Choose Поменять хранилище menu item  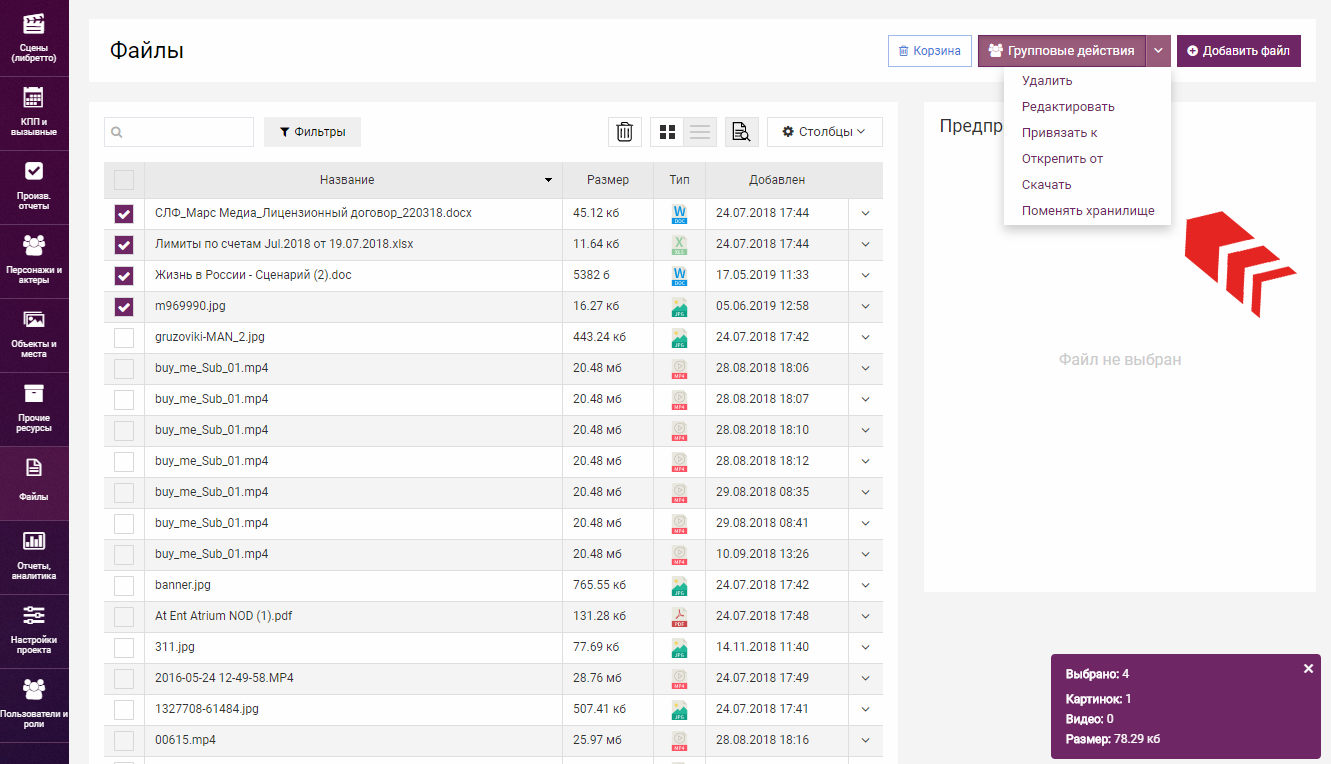coord(1087,211)
